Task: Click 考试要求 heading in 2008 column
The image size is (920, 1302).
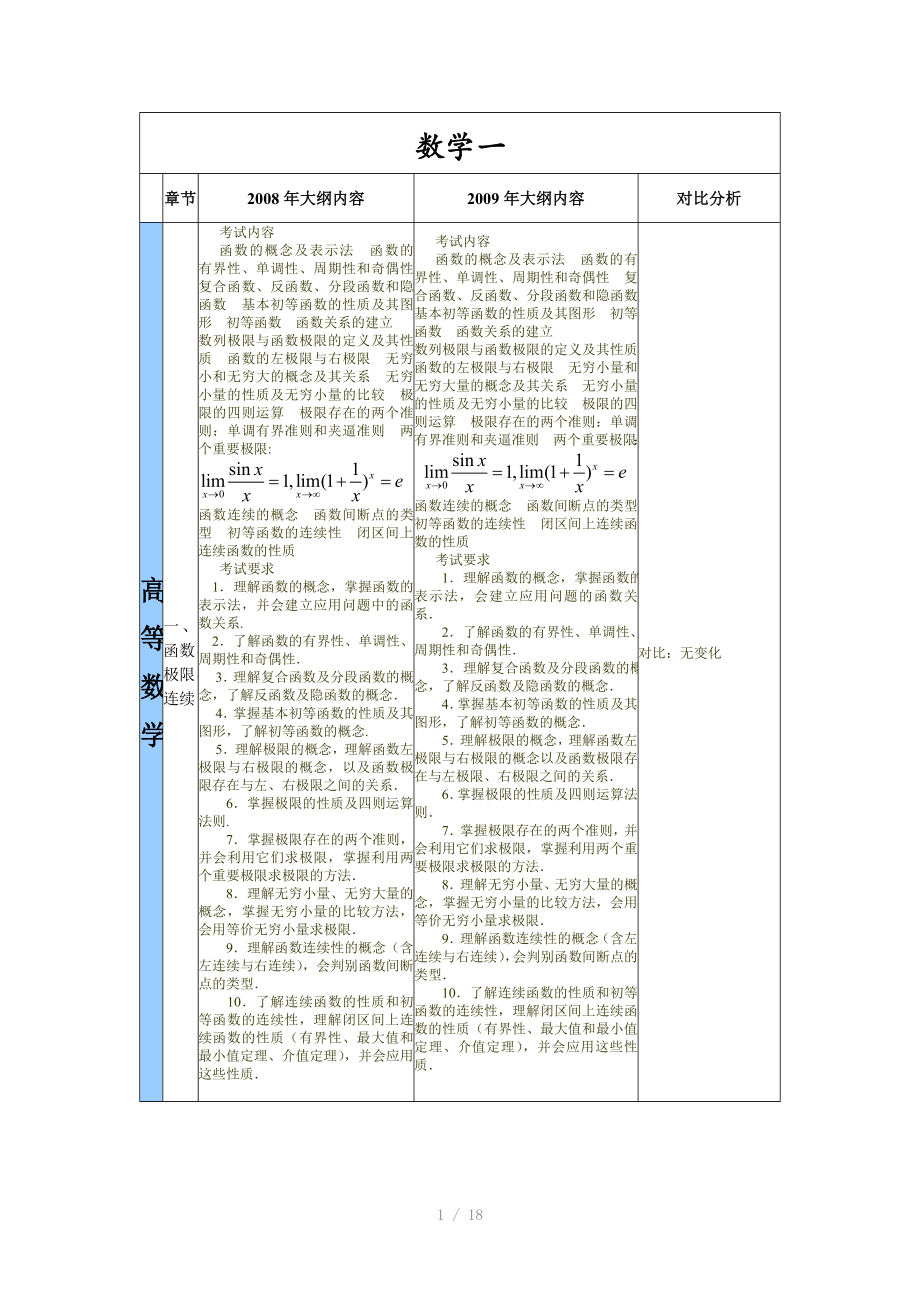Action: pos(247,568)
